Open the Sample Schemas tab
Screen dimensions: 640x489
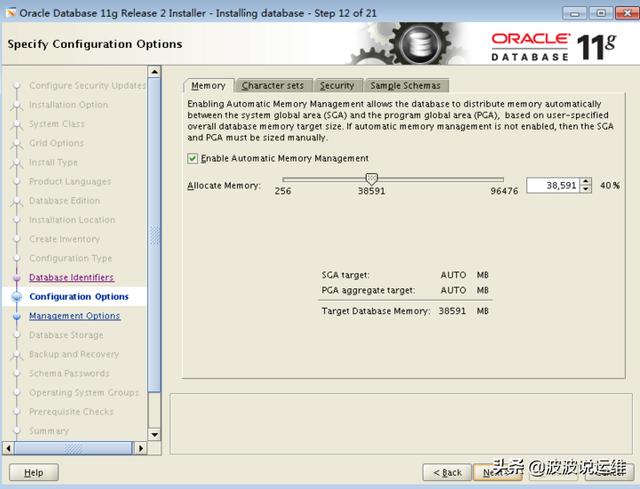pyautogui.click(x=406, y=86)
